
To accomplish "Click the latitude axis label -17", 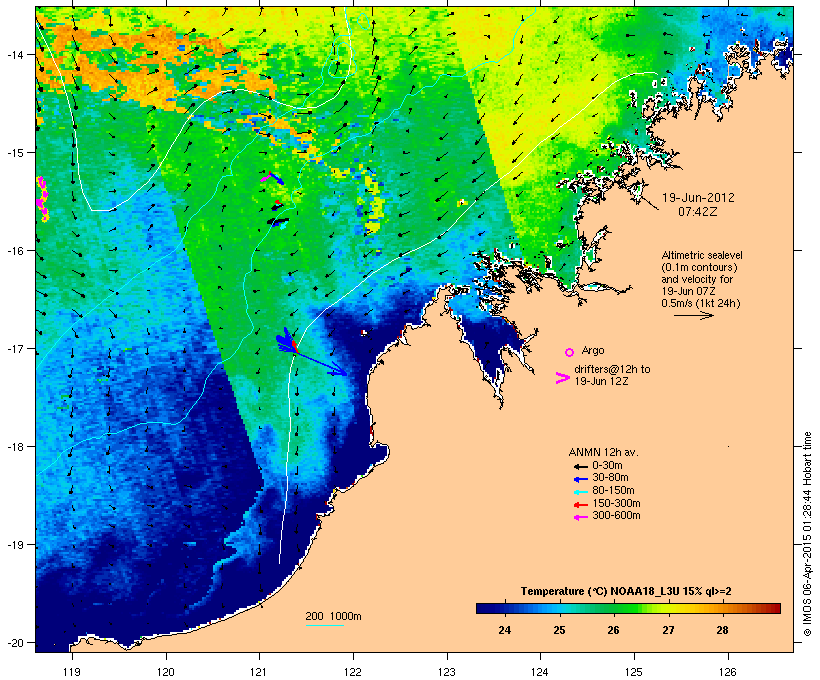I will (x=14, y=348).
